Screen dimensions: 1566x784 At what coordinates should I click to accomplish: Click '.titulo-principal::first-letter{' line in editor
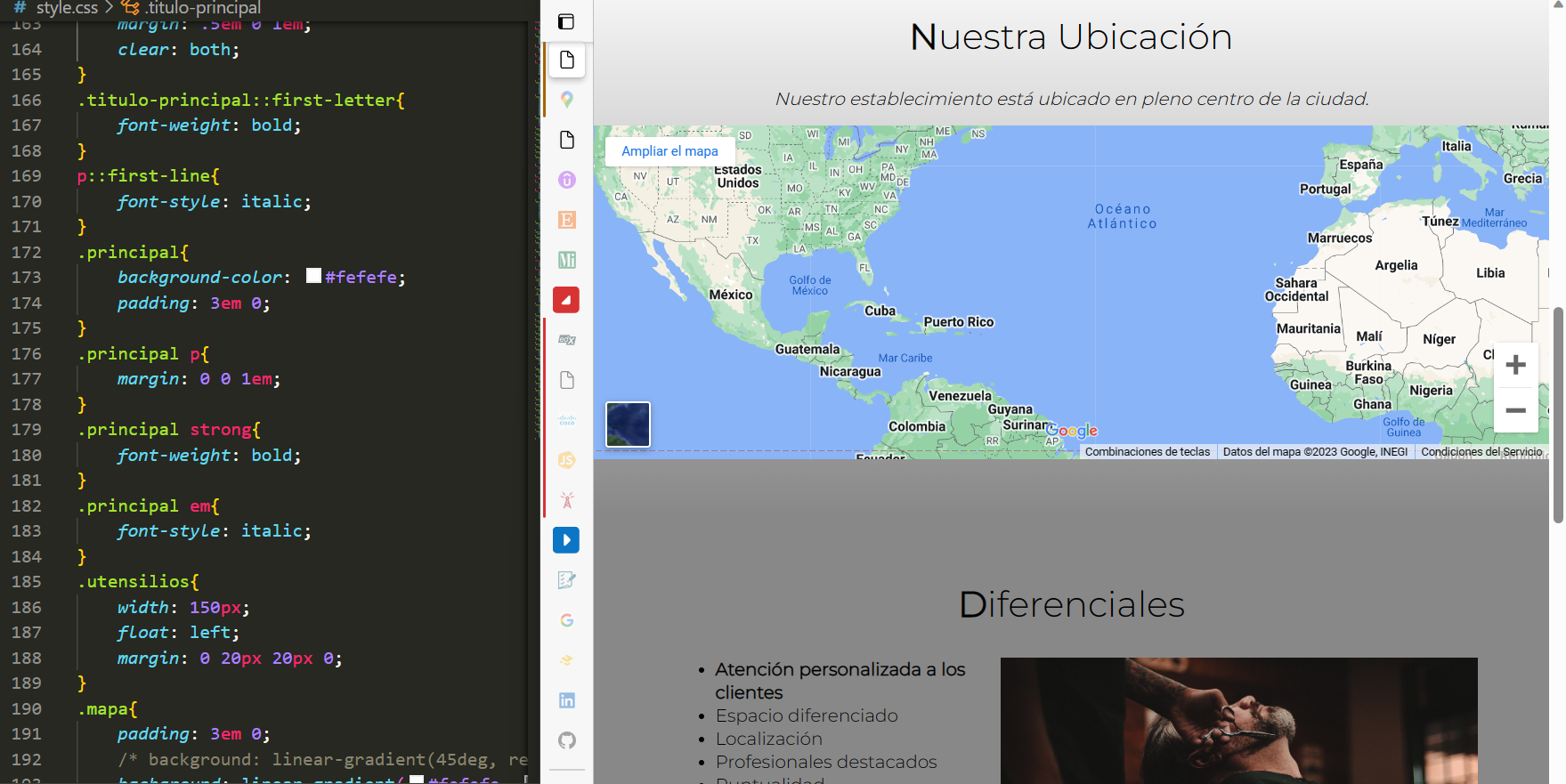point(240,100)
